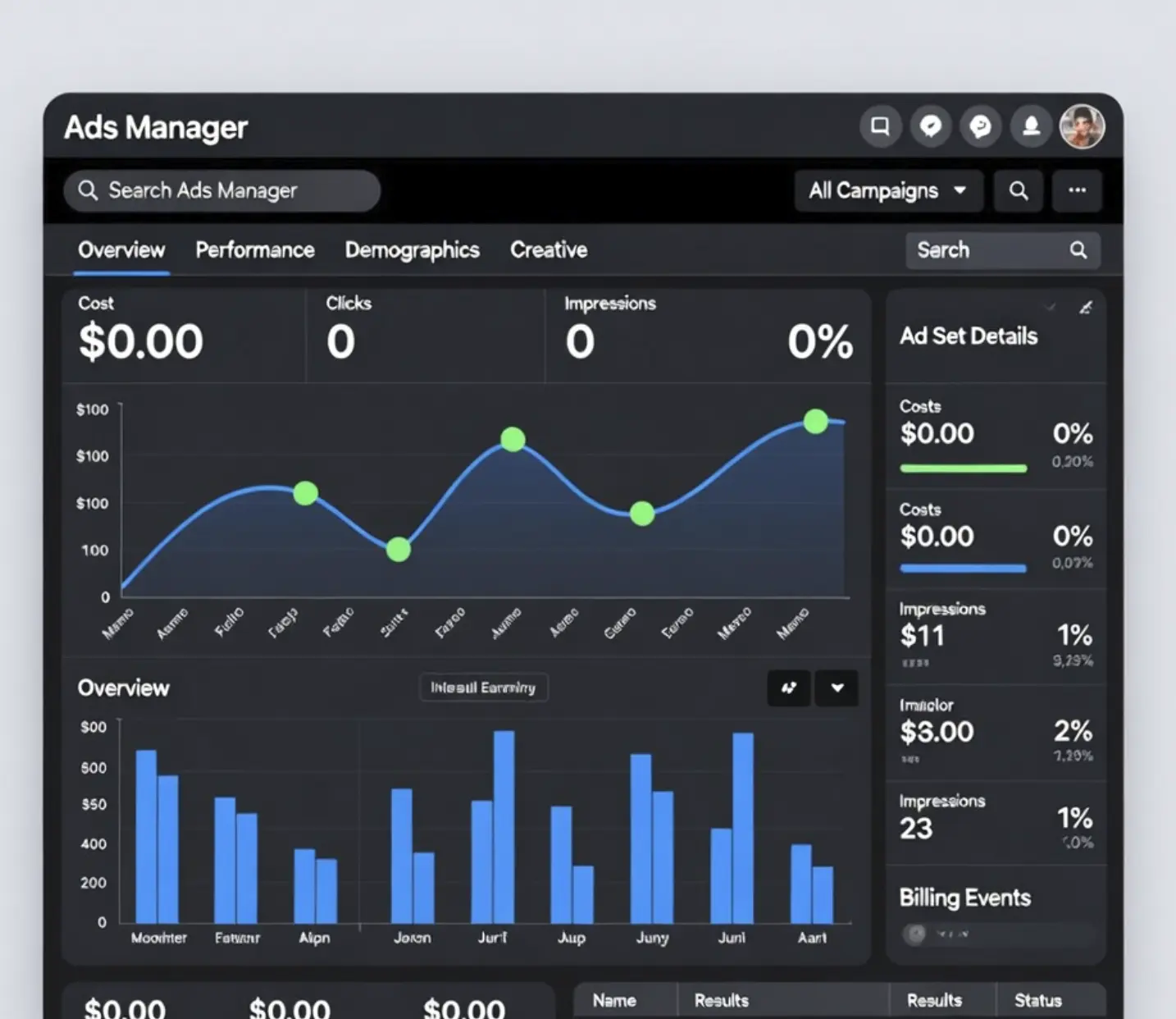Expand the chevron dropdown in the Overview chart header
This screenshot has height=1019, width=1176.
[x=837, y=688]
